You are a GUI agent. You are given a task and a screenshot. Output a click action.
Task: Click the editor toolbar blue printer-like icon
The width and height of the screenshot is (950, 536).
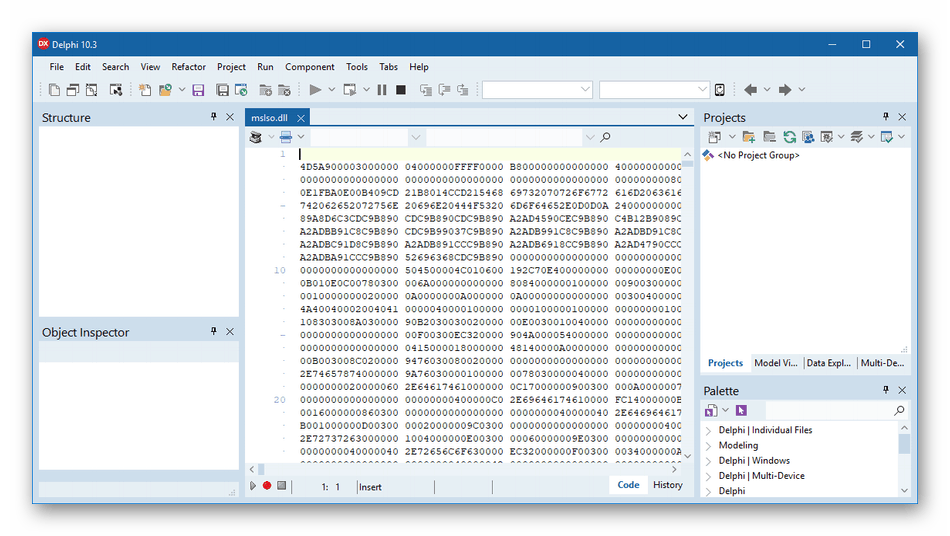tap(286, 137)
